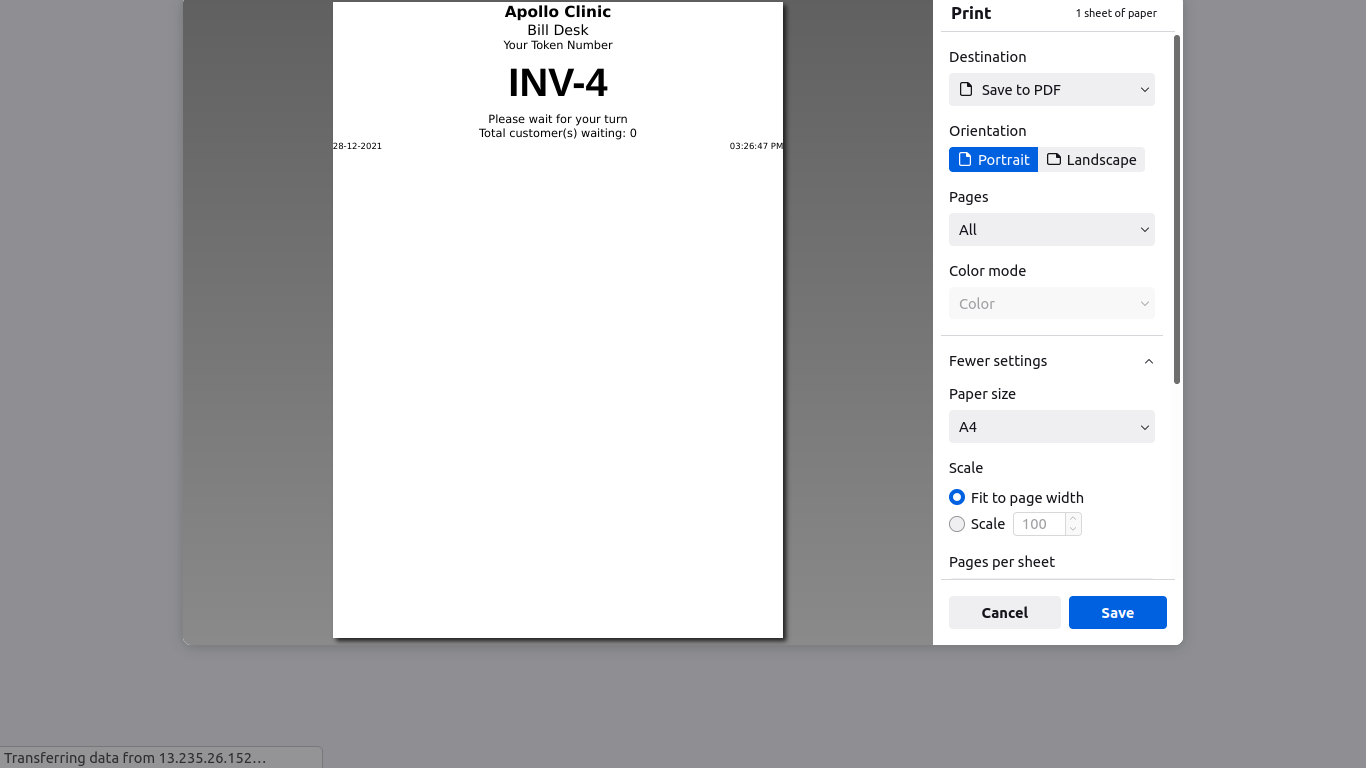
Task: Click the print settings panel scrollbar
Action: pos(1177,210)
